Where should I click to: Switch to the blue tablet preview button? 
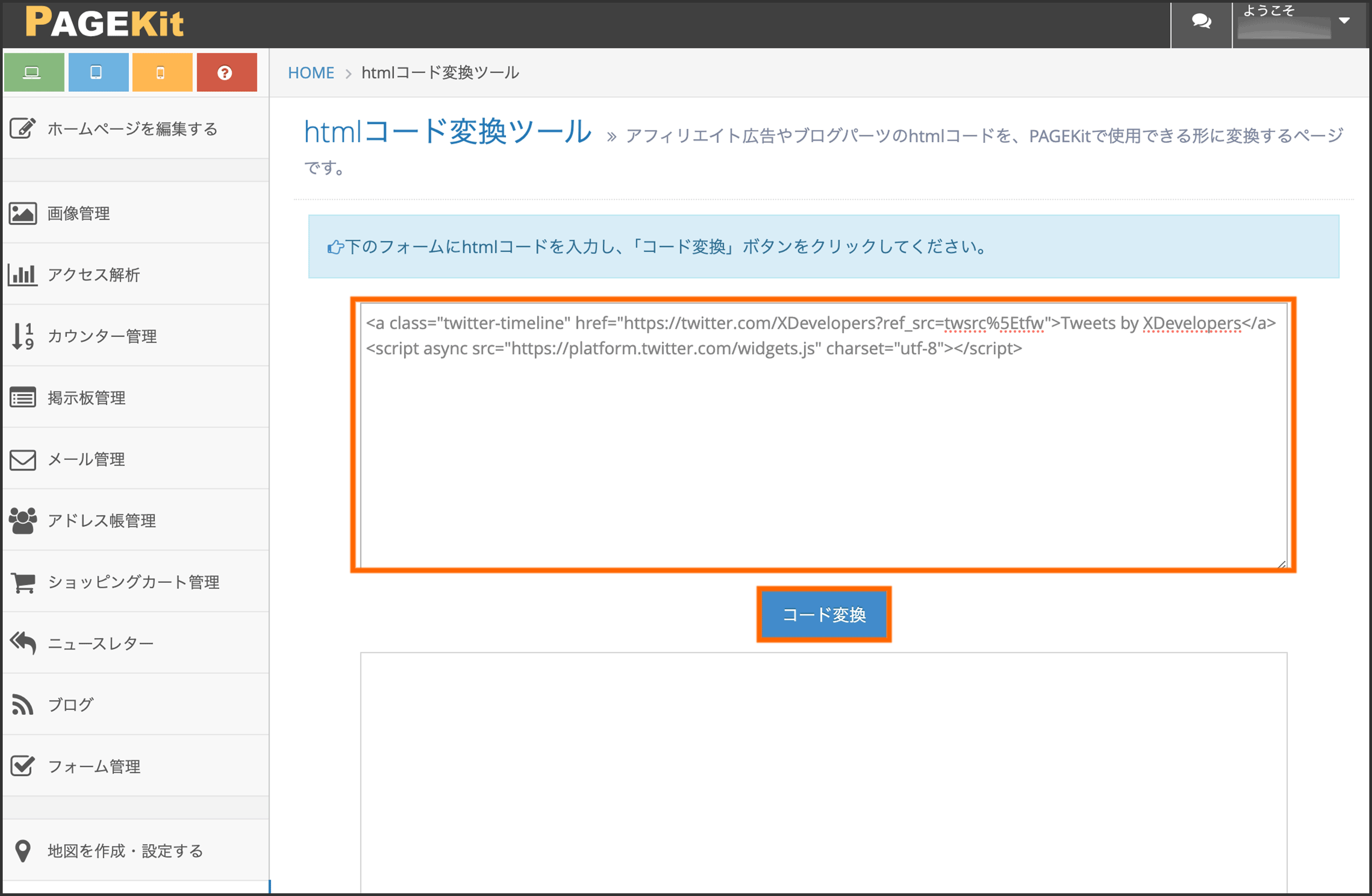pos(98,73)
